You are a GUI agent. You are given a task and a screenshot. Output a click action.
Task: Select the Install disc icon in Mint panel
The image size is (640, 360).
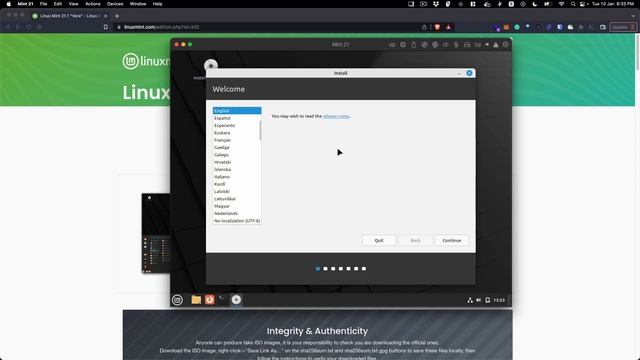pyautogui.click(x=236, y=300)
